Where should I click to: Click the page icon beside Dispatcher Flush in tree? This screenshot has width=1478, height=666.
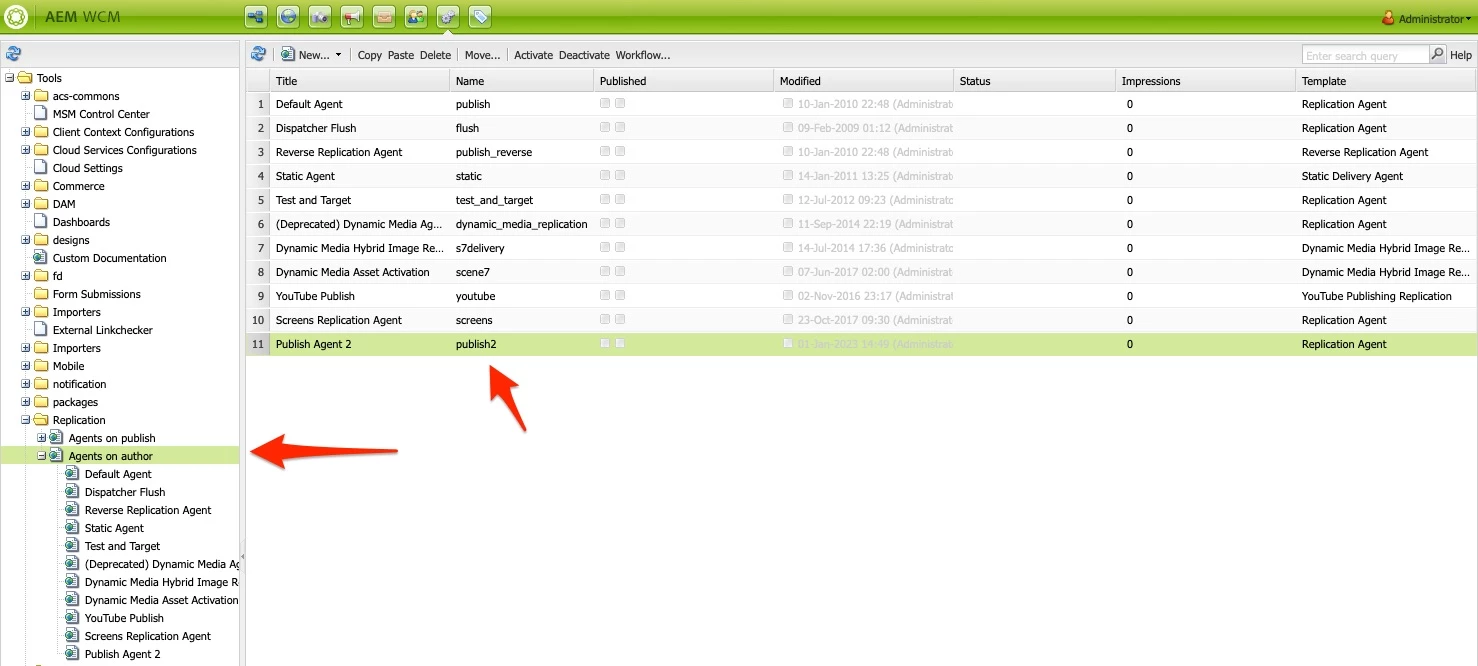click(72, 492)
